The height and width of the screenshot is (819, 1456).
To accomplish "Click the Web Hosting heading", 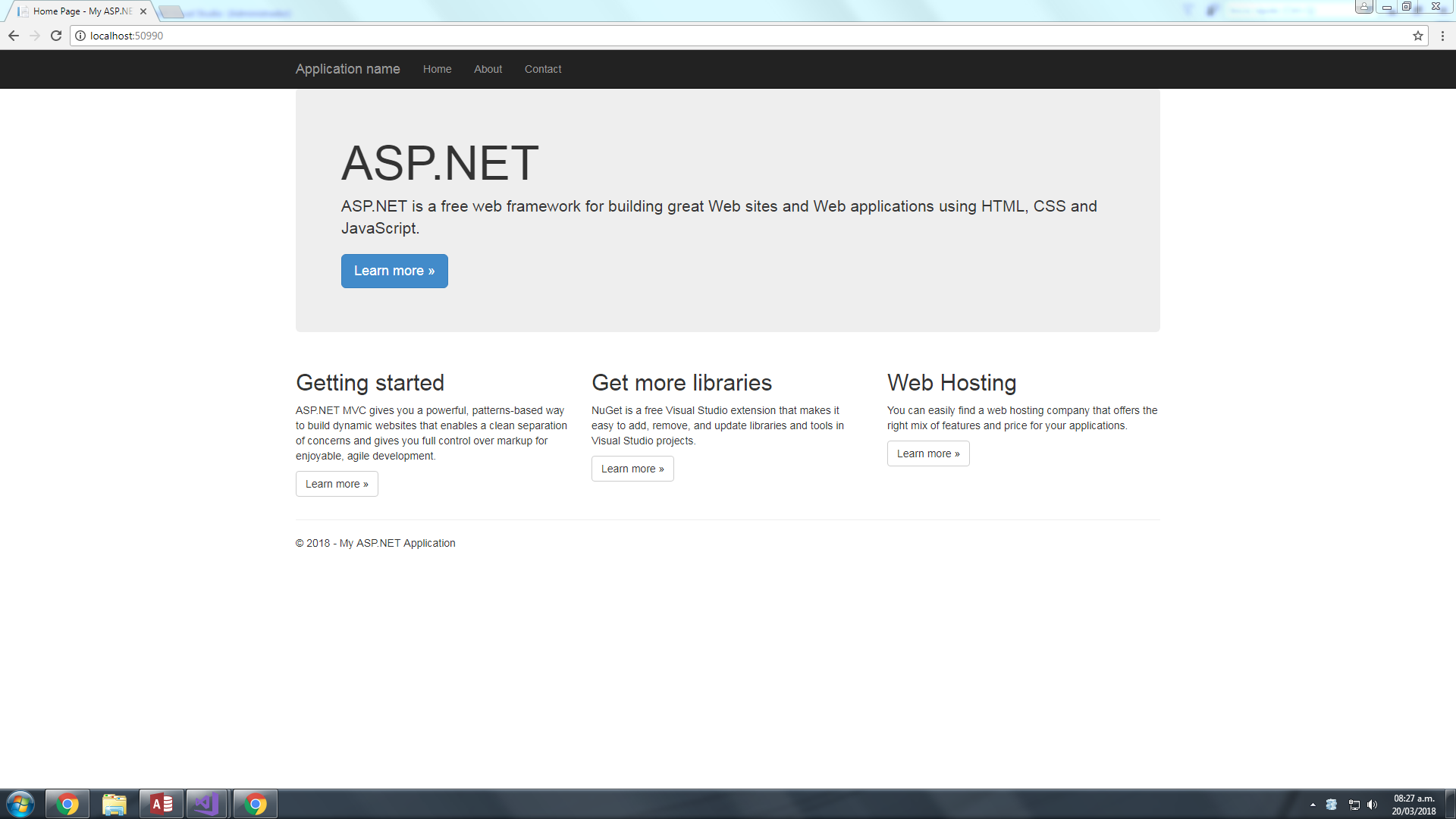I will click(952, 383).
